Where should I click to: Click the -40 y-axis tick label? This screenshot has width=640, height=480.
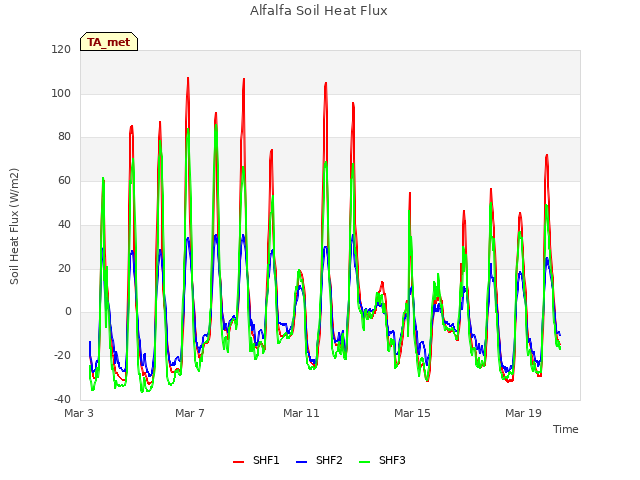(62, 400)
